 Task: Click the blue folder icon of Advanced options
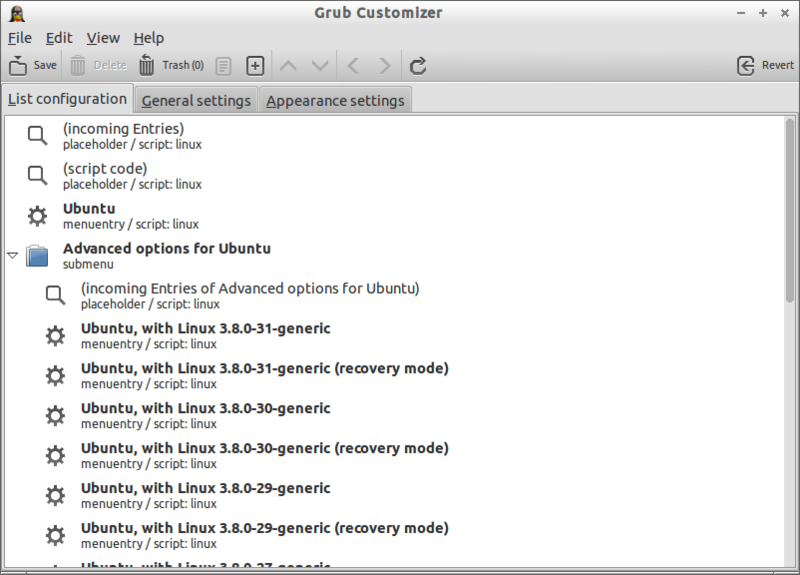click(x=37, y=256)
